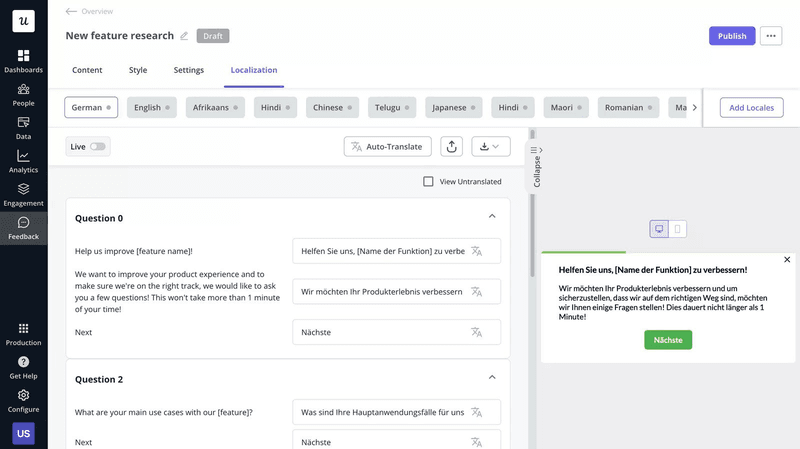This screenshot has width=800, height=449.
Task: Click the Publish button
Action: (732, 36)
